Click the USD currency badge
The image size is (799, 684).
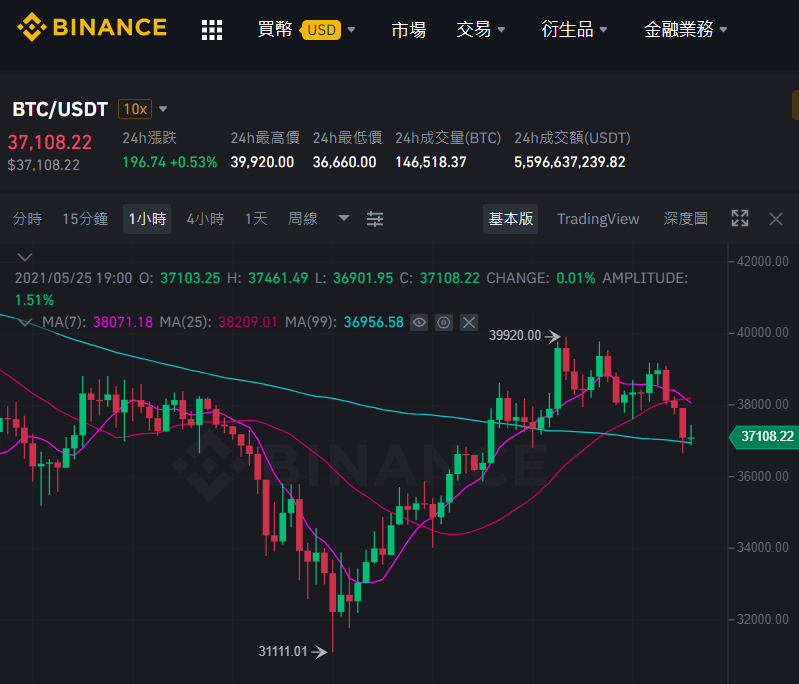click(321, 30)
